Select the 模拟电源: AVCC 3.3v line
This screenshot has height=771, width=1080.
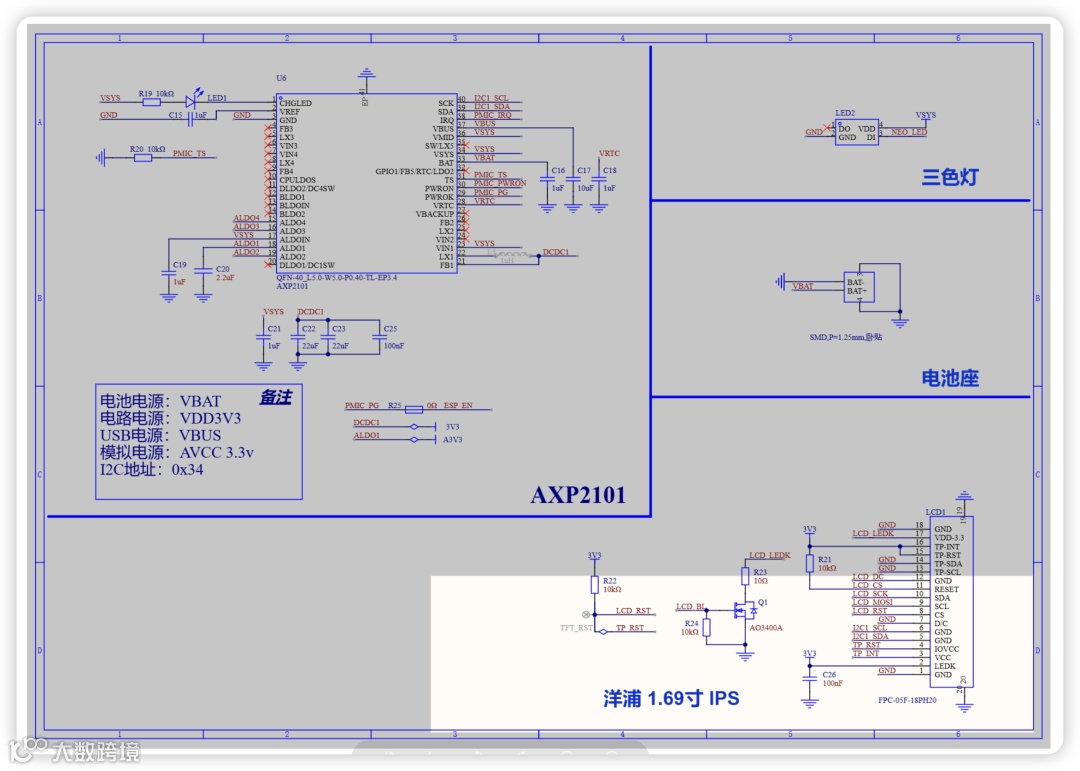pos(177,453)
